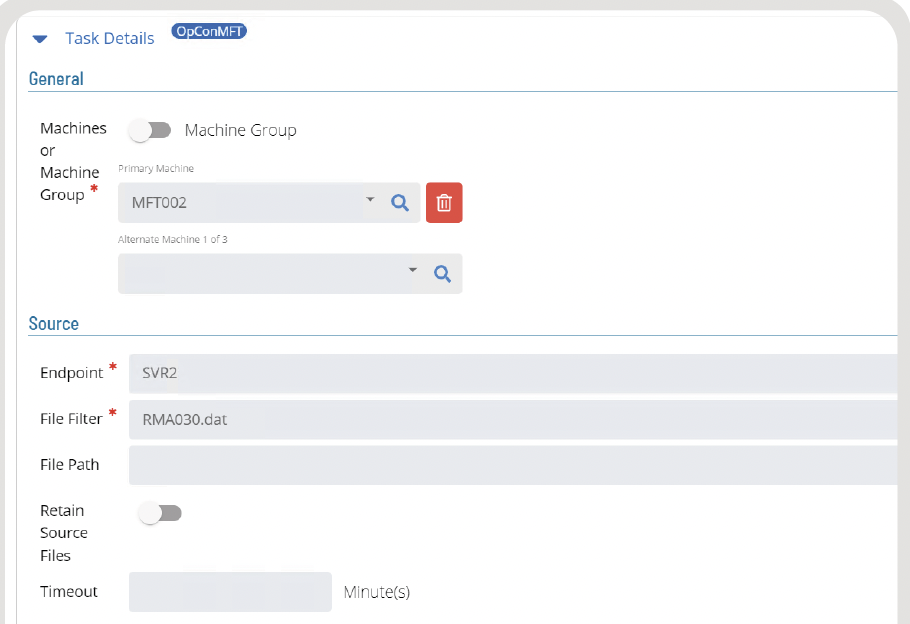The height and width of the screenshot is (624, 910).
Task: Select the Source section heading
Action: [53, 324]
